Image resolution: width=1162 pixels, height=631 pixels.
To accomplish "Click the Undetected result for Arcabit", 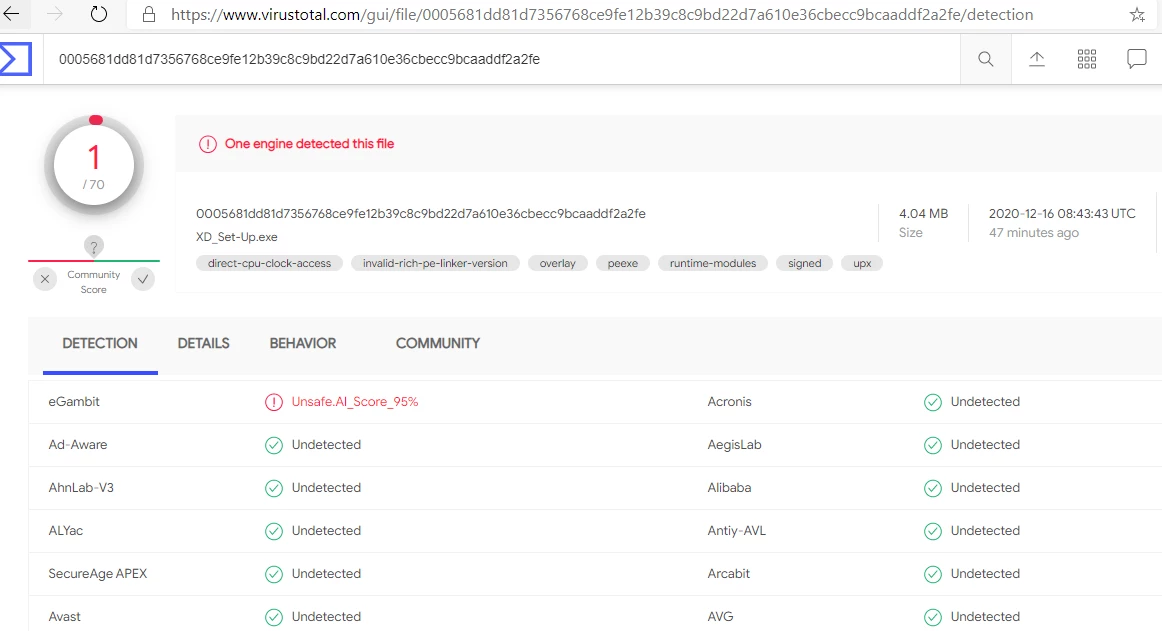I will [x=985, y=574].
